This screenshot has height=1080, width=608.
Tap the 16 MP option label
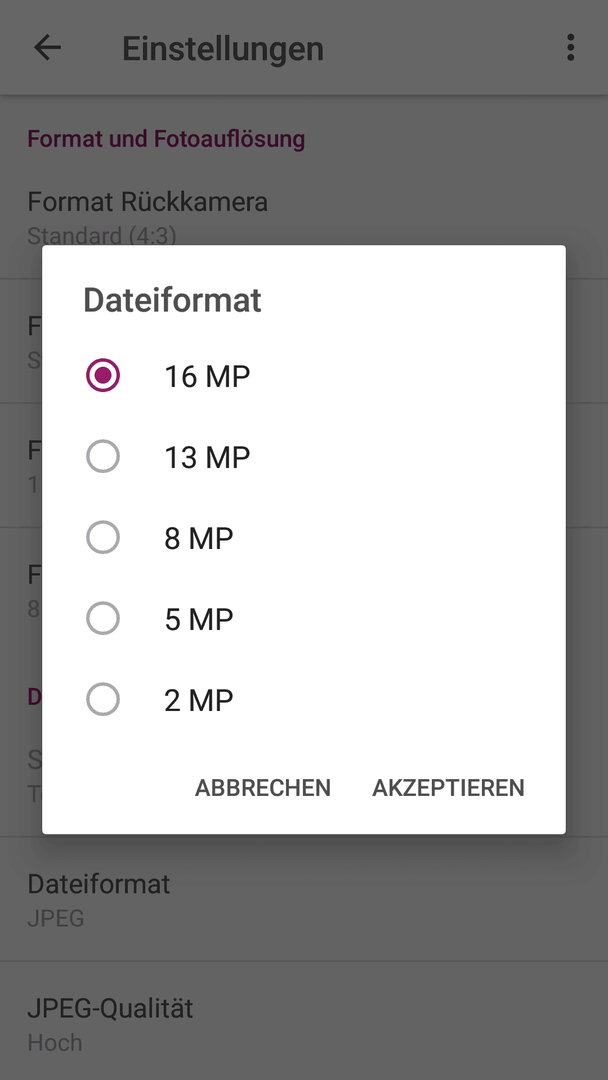tap(207, 376)
